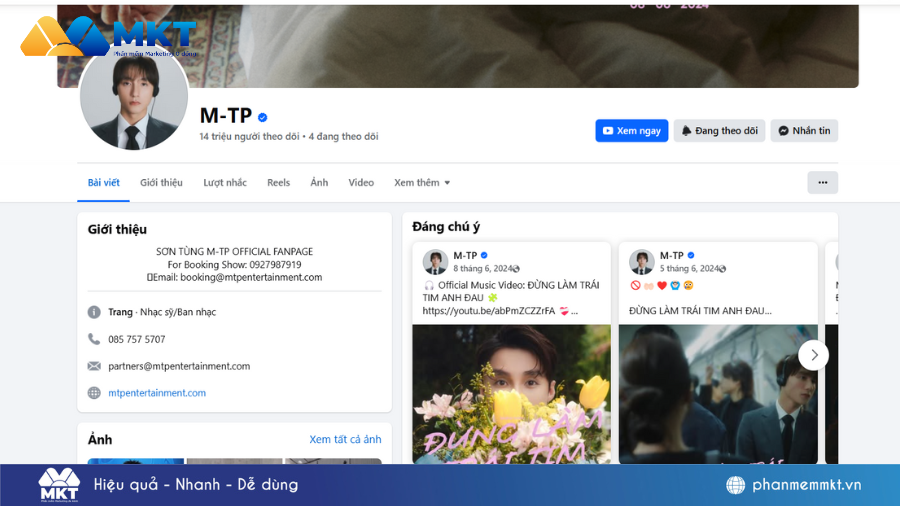Open the subway scene post image

(718, 394)
